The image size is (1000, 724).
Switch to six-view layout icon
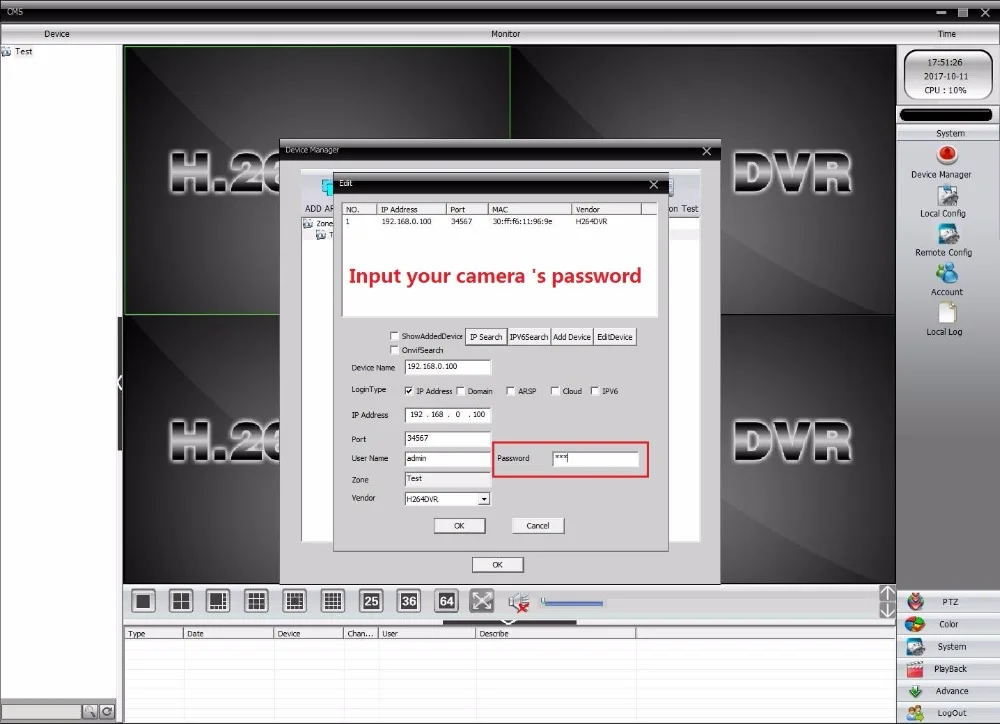click(x=219, y=601)
